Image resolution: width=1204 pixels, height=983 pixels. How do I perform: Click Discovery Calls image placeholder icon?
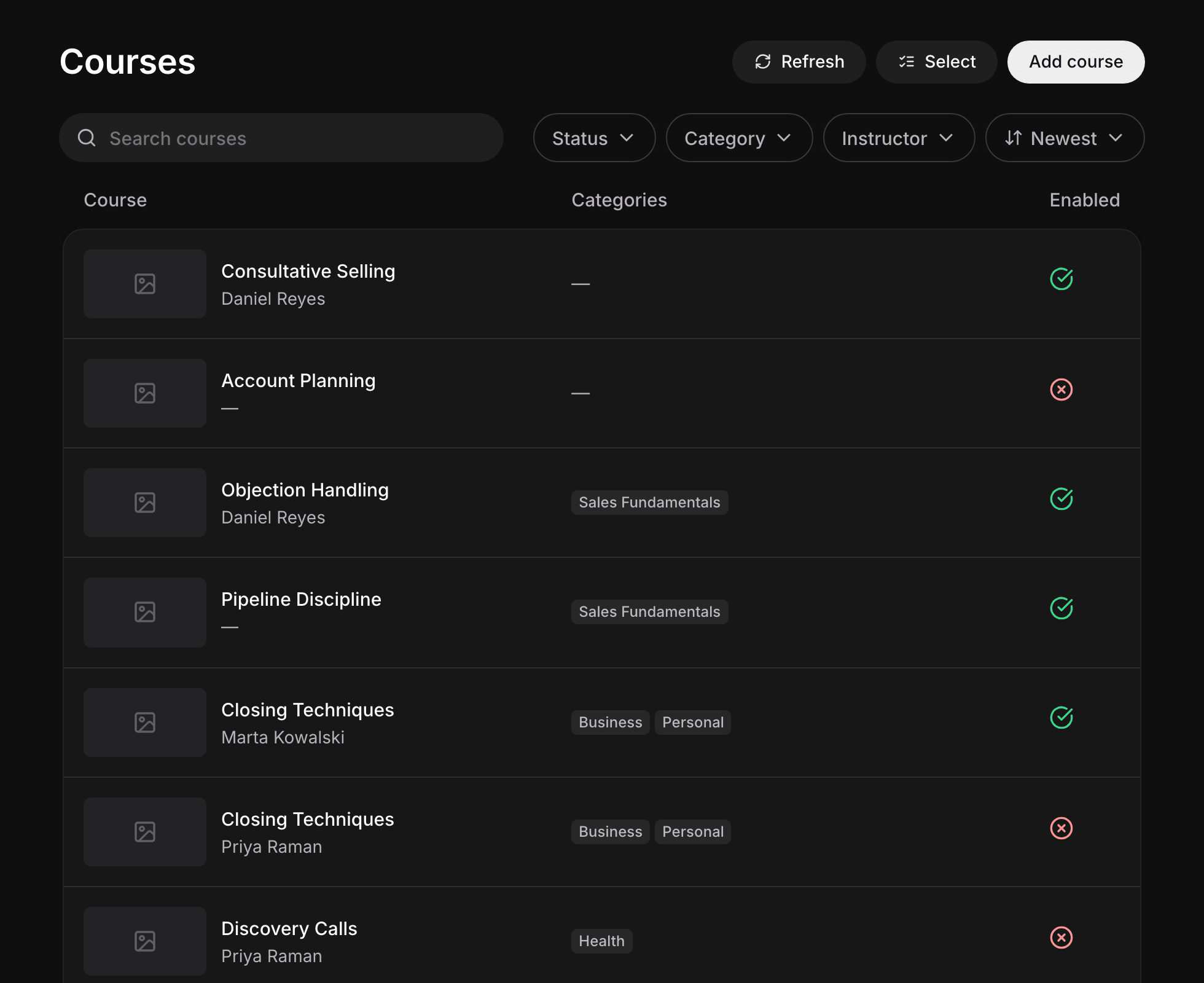coord(145,941)
